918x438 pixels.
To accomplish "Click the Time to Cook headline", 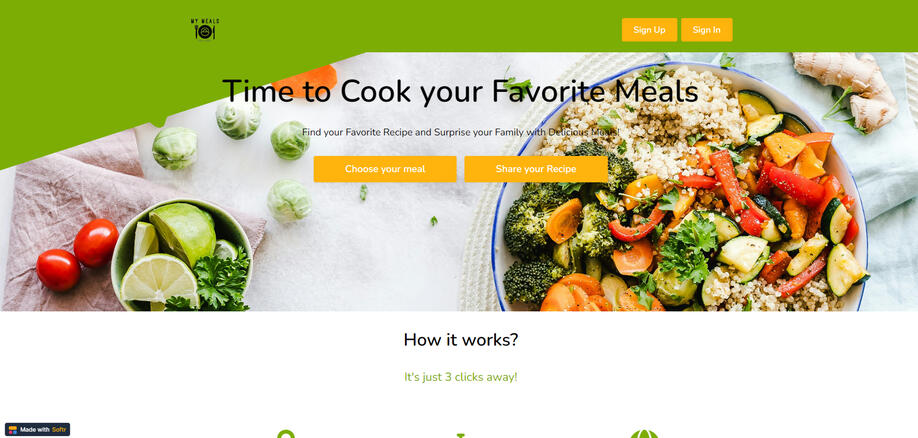I will [460, 91].
